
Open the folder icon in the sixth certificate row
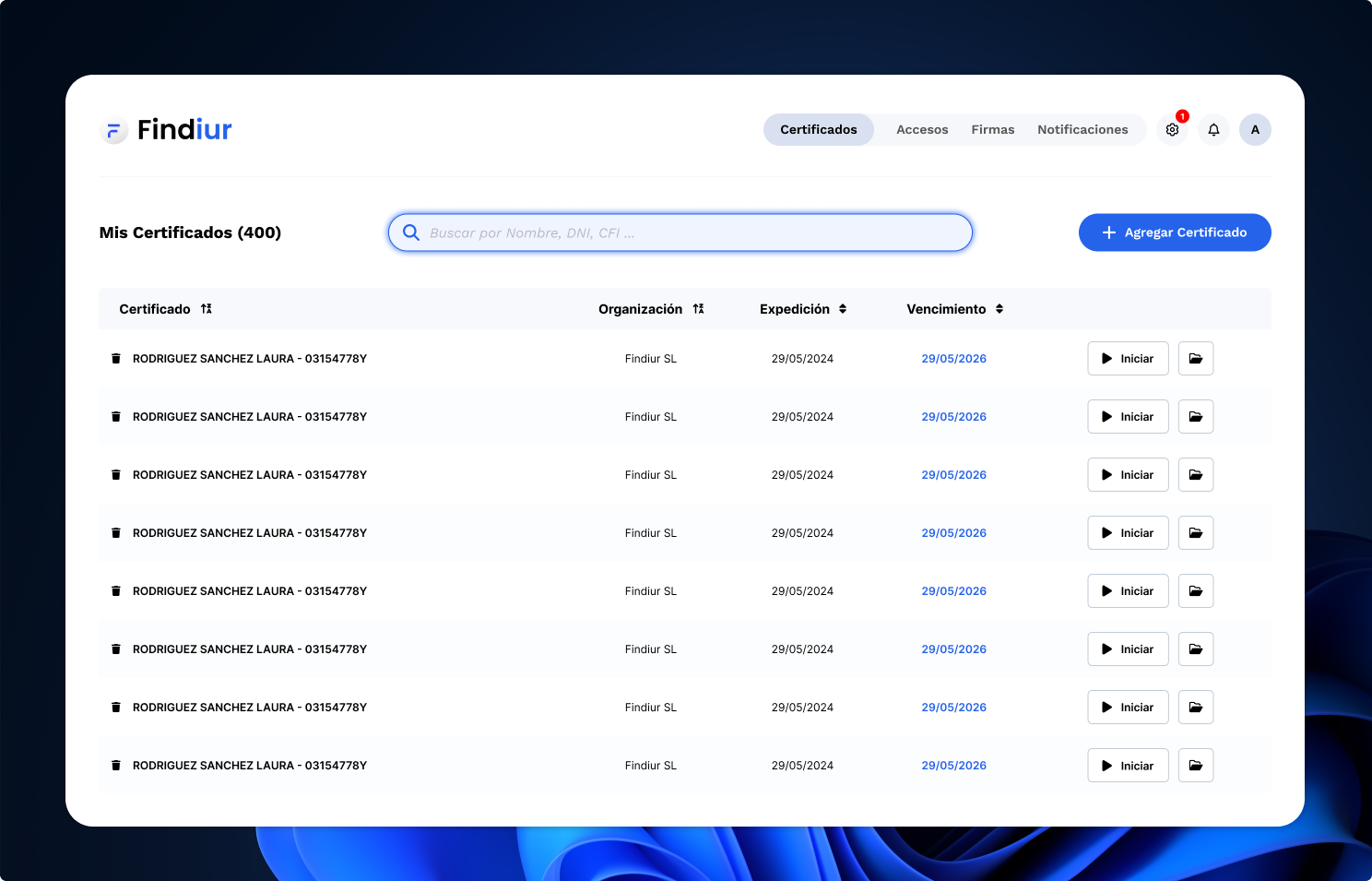[1196, 649]
